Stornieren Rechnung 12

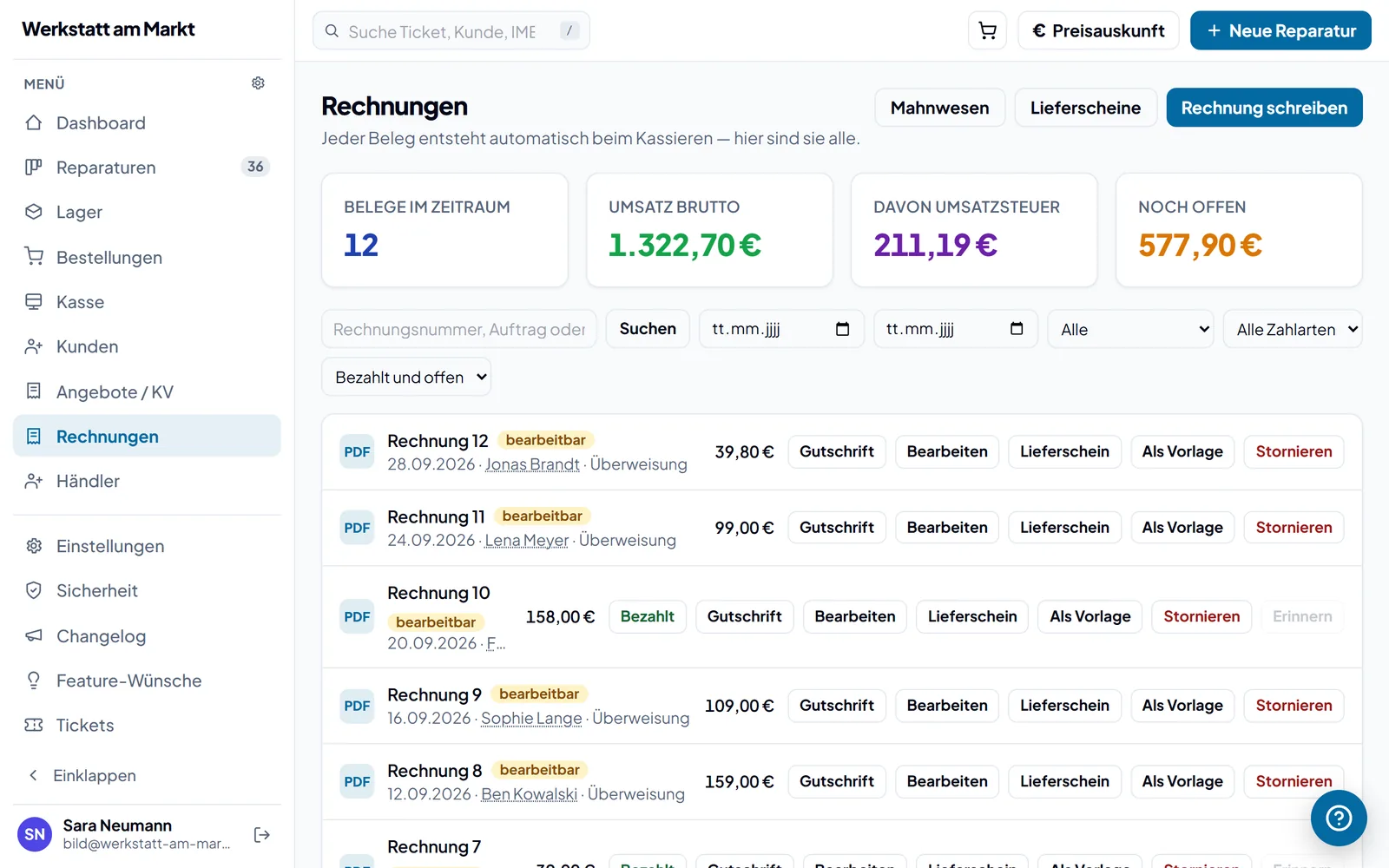[x=1294, y=451]
